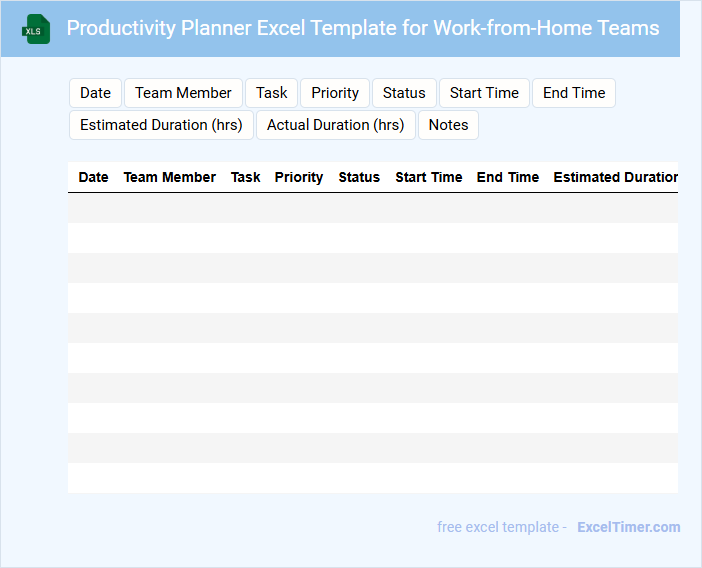Select the Status column header
Viewport: 702px width, 568px height.
(x=359, y=177)
